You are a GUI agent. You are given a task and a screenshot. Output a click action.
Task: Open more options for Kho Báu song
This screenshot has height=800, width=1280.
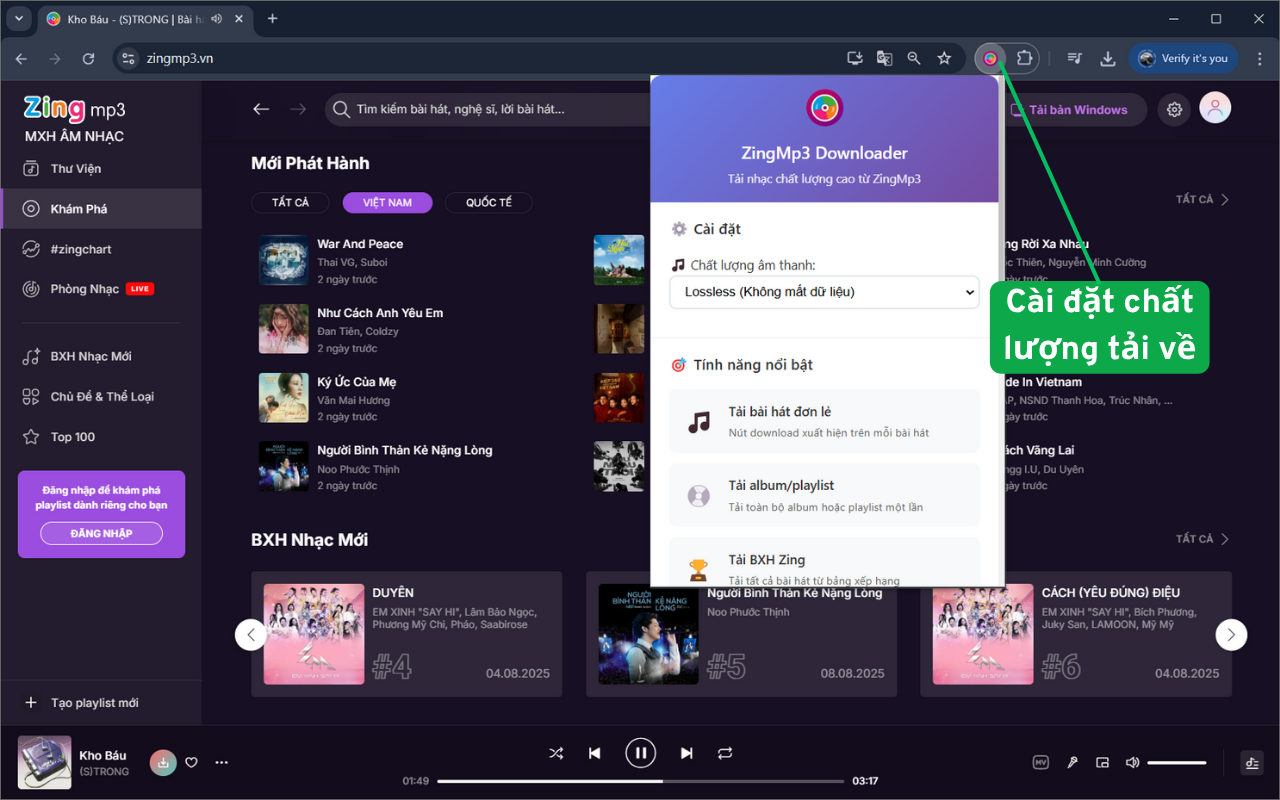tap(222, 762)
